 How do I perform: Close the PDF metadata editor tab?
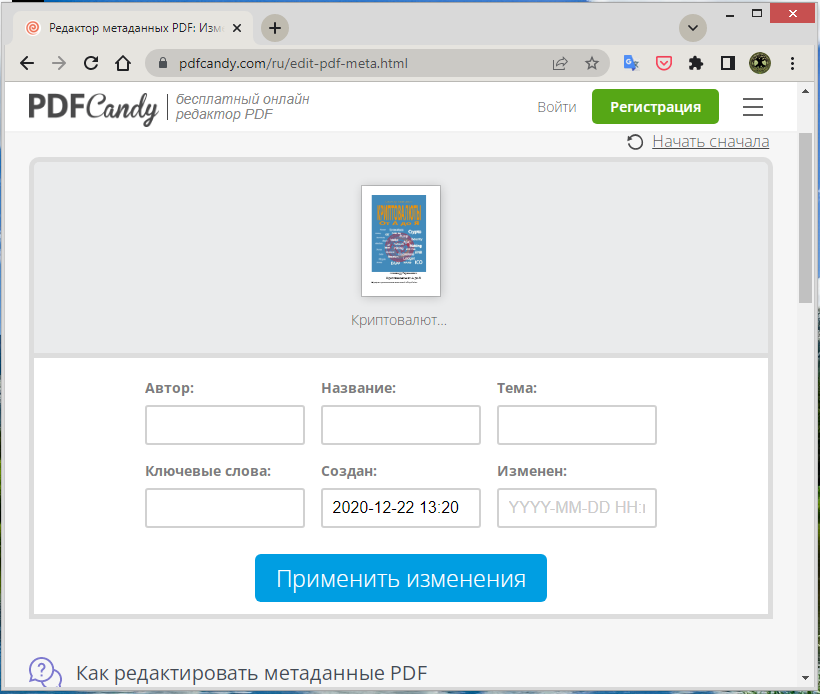click(237, 28)
